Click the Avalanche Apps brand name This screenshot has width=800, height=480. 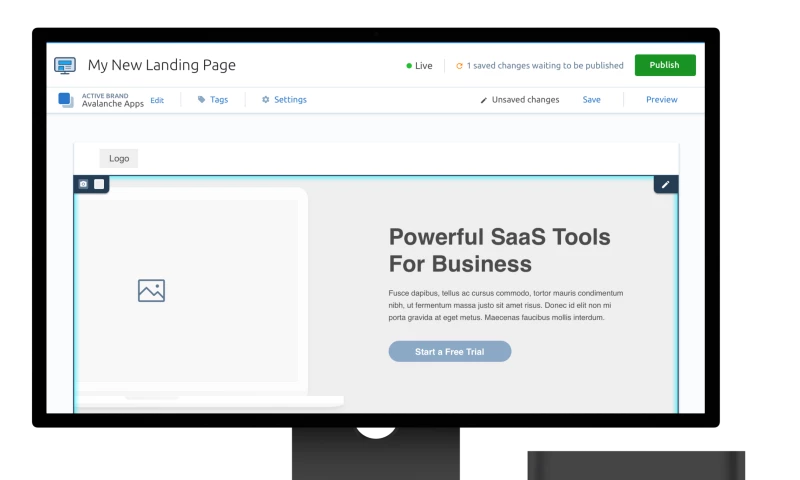tap(113, 104)
